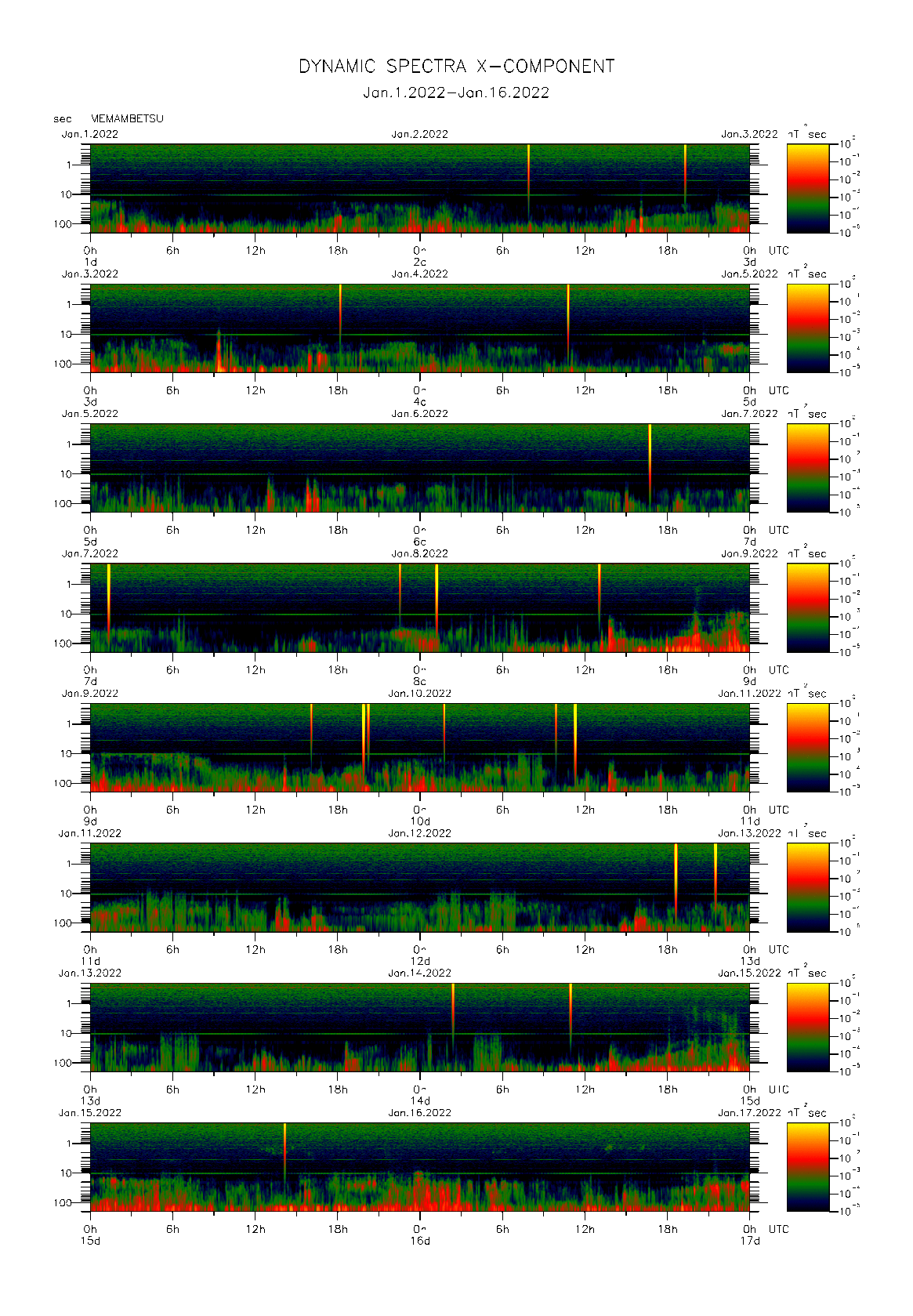The image size is (913, 1316).
Task: Click the color scale bar beside the Jan.9–Jan.11 panel
Action: pos(808,747)
